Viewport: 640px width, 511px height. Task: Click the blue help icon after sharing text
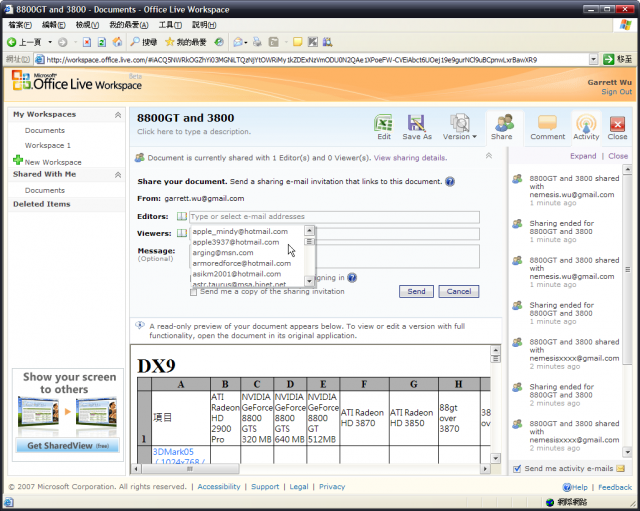tap(450, 182)
